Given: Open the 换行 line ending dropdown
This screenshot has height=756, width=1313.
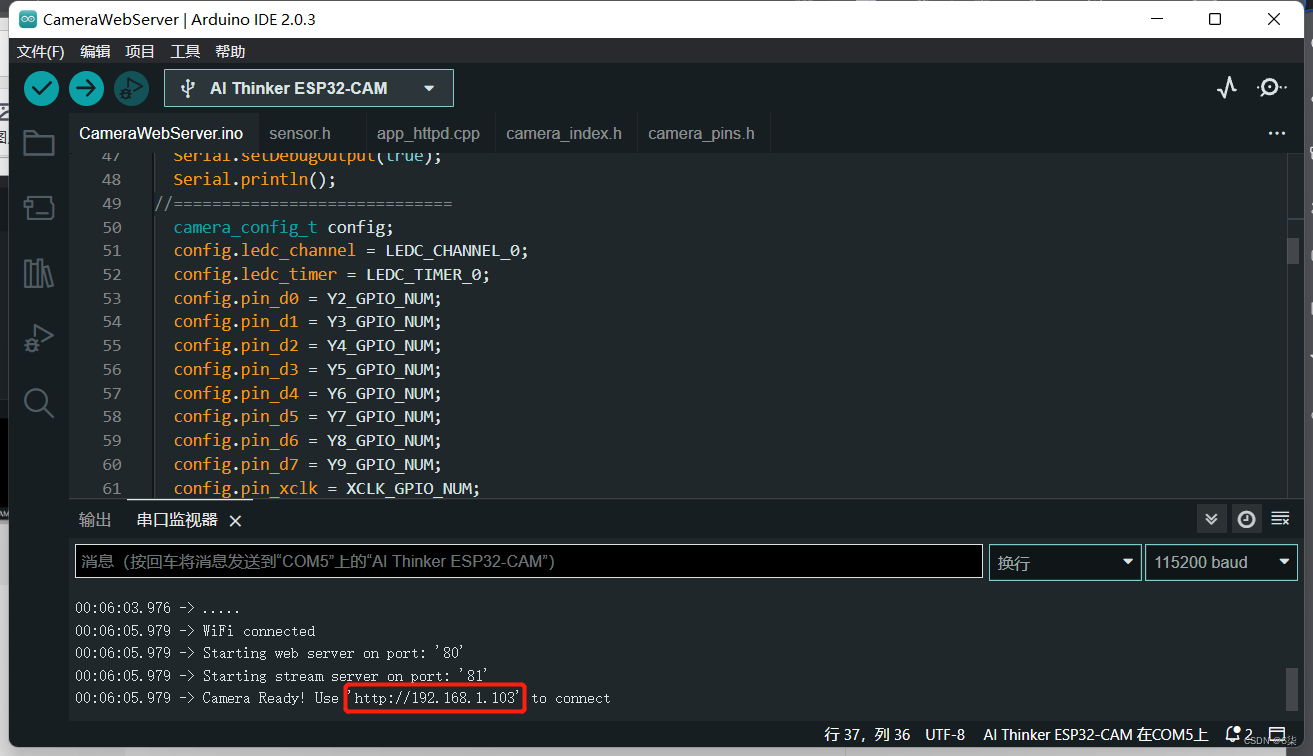Looking at the screenshot, I should (x=1065, y=562).
